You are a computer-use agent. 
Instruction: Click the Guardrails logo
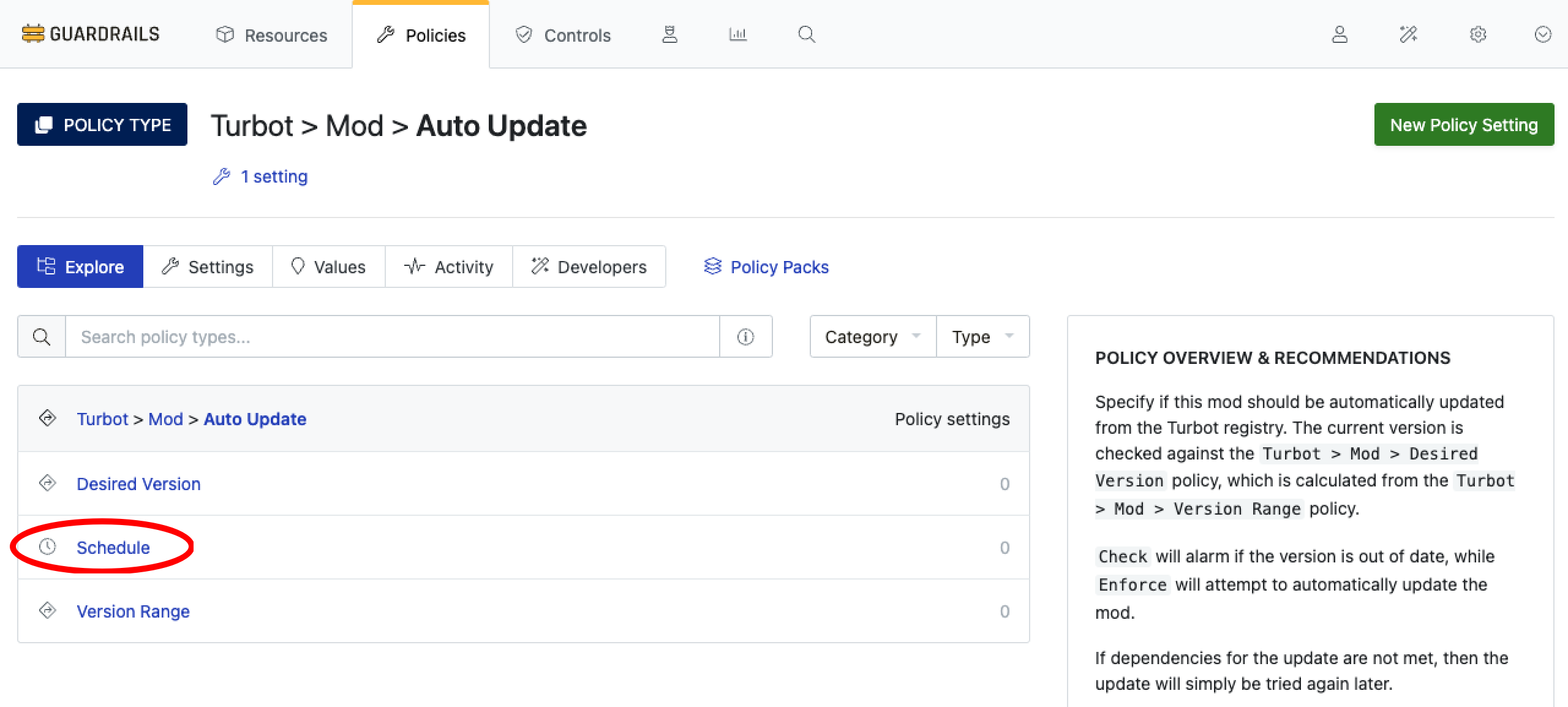pos(91,34)
